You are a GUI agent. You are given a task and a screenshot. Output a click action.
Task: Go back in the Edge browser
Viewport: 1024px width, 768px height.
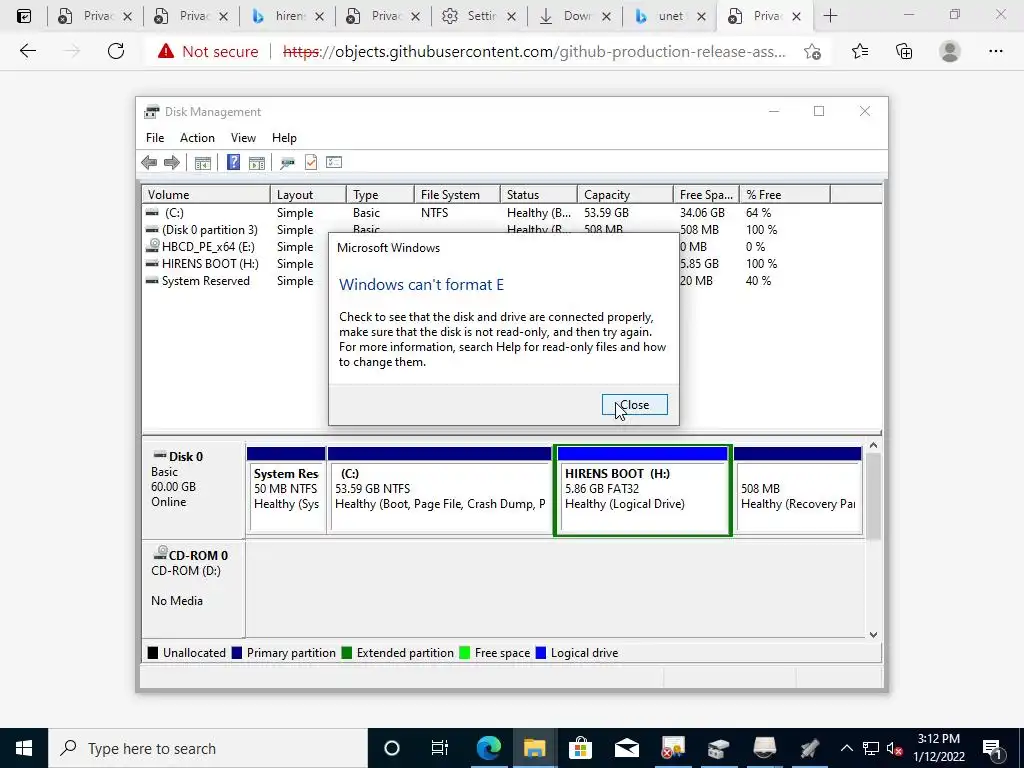(27, 51)
